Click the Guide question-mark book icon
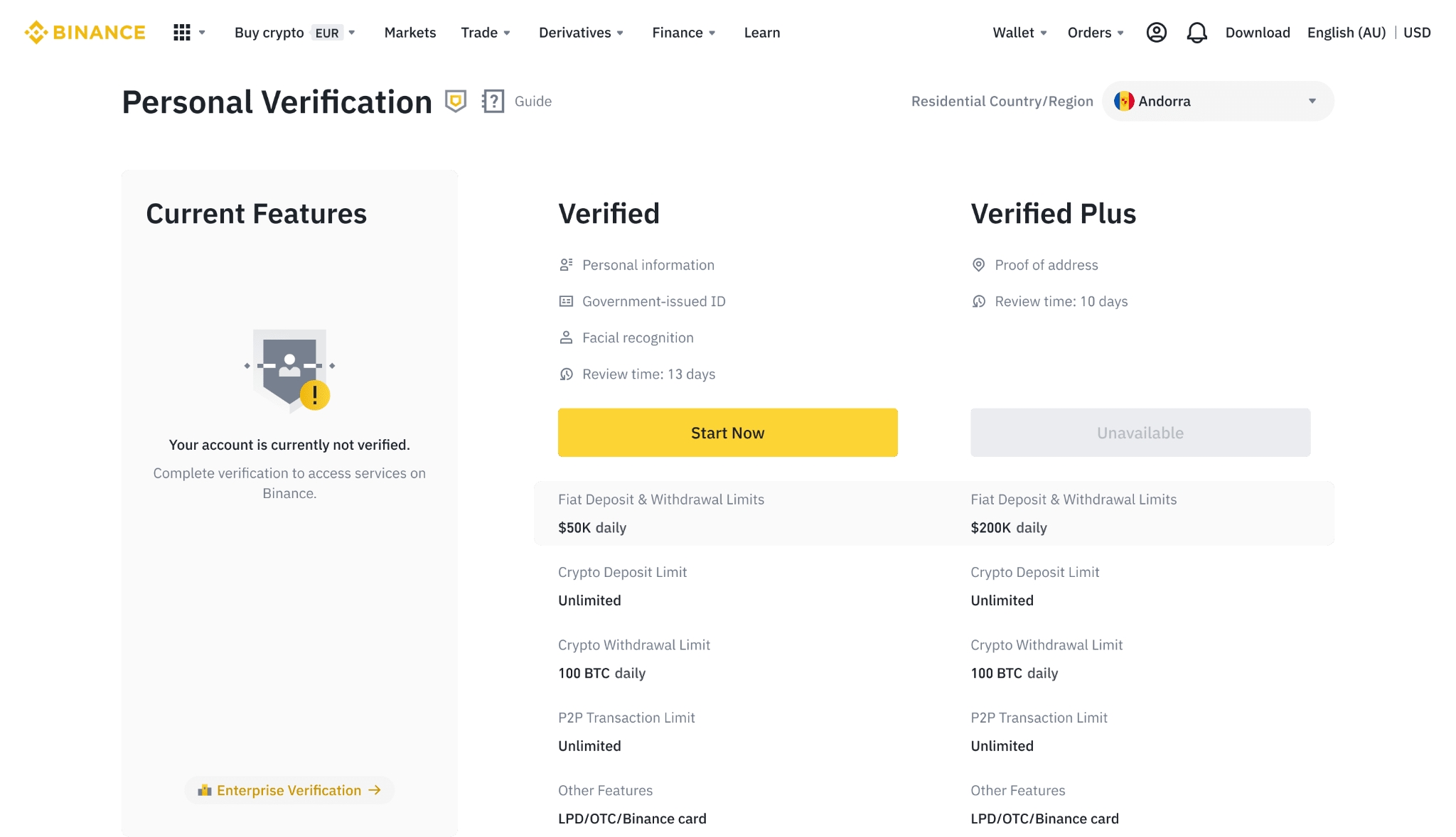The width and height of the screenshot is (1456, 837). (493, 101)
